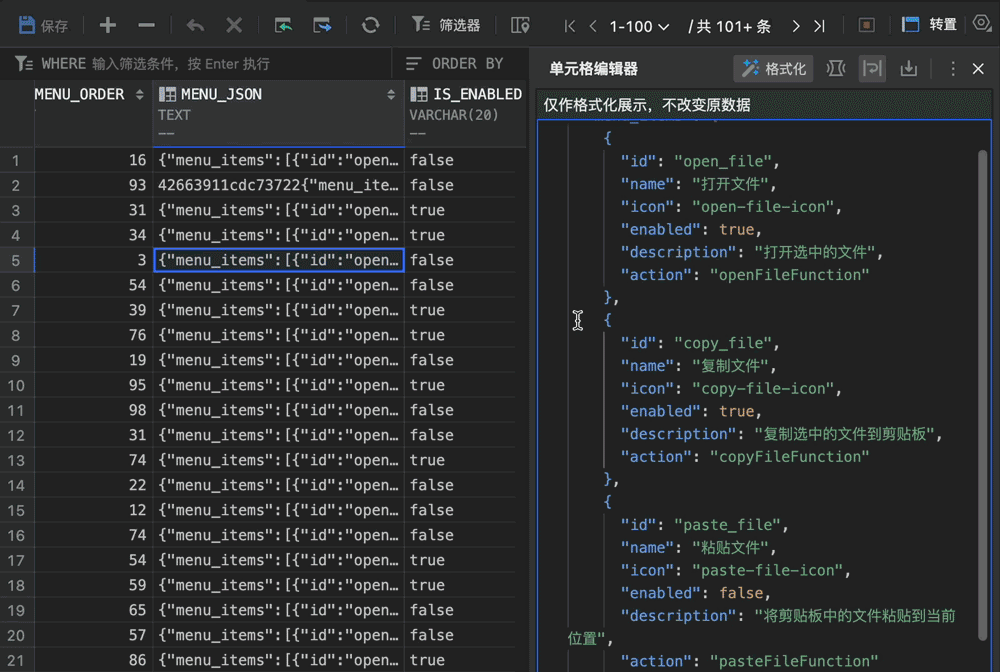Select row number 5
The image size is (1000, 672).
tap(15, 261)
